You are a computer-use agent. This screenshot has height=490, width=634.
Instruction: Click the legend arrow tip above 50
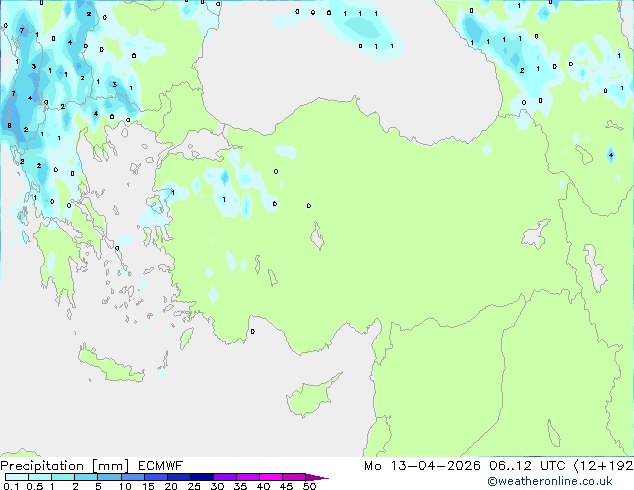click(x=317, y=477)
